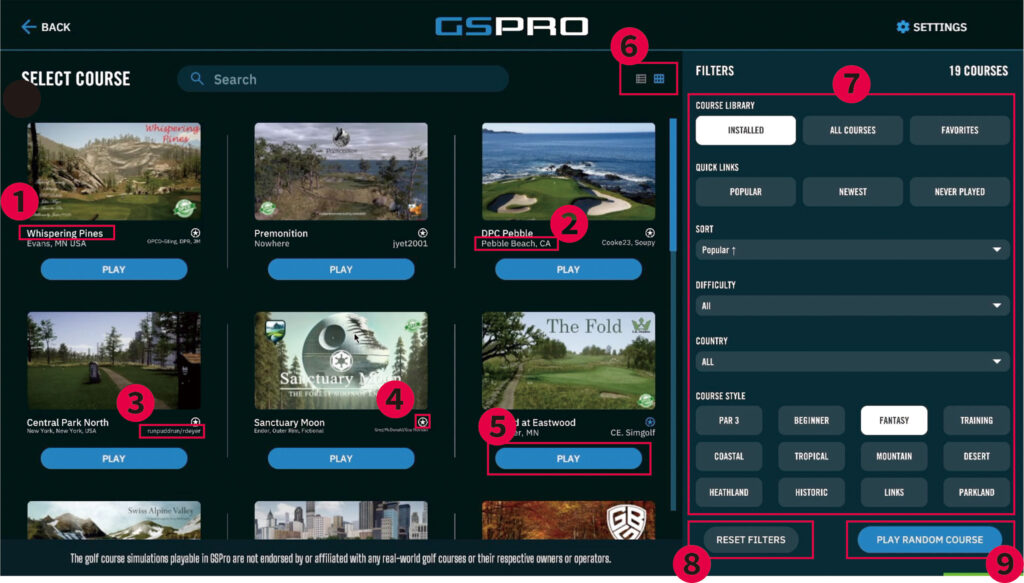Screen dimensions: 1024x583
Task: Enable the Par 3 course style filter
Action: (x=729, y=420)
